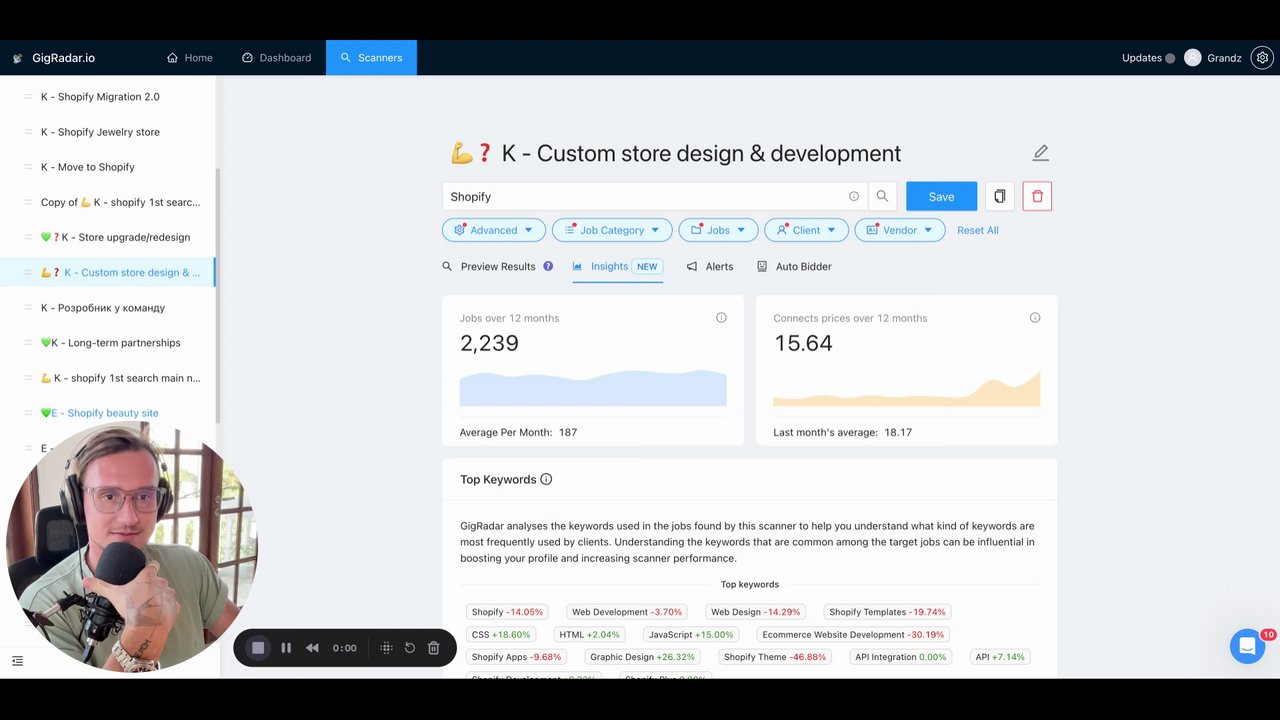The image size is (1280, 720).
Task: Reset all filters
Action: (x=978, y=230)
